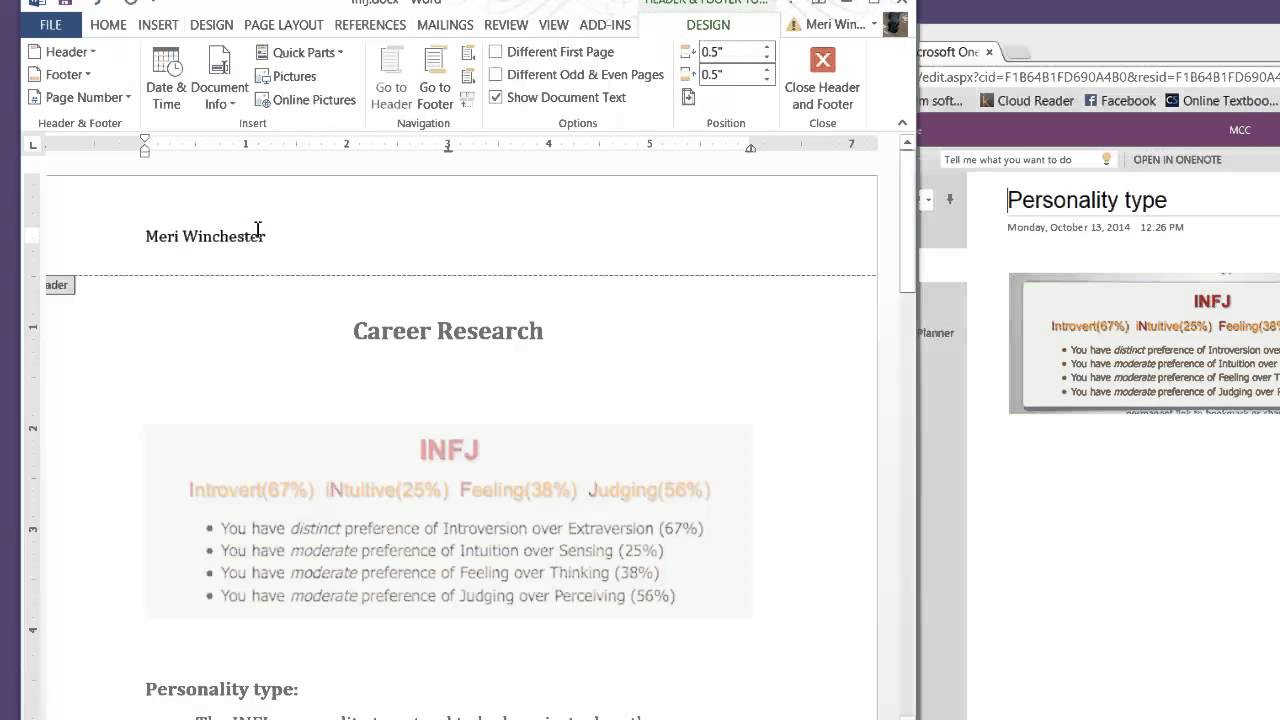Click OPEN IN ONENOTE button

pos(1177,160)
